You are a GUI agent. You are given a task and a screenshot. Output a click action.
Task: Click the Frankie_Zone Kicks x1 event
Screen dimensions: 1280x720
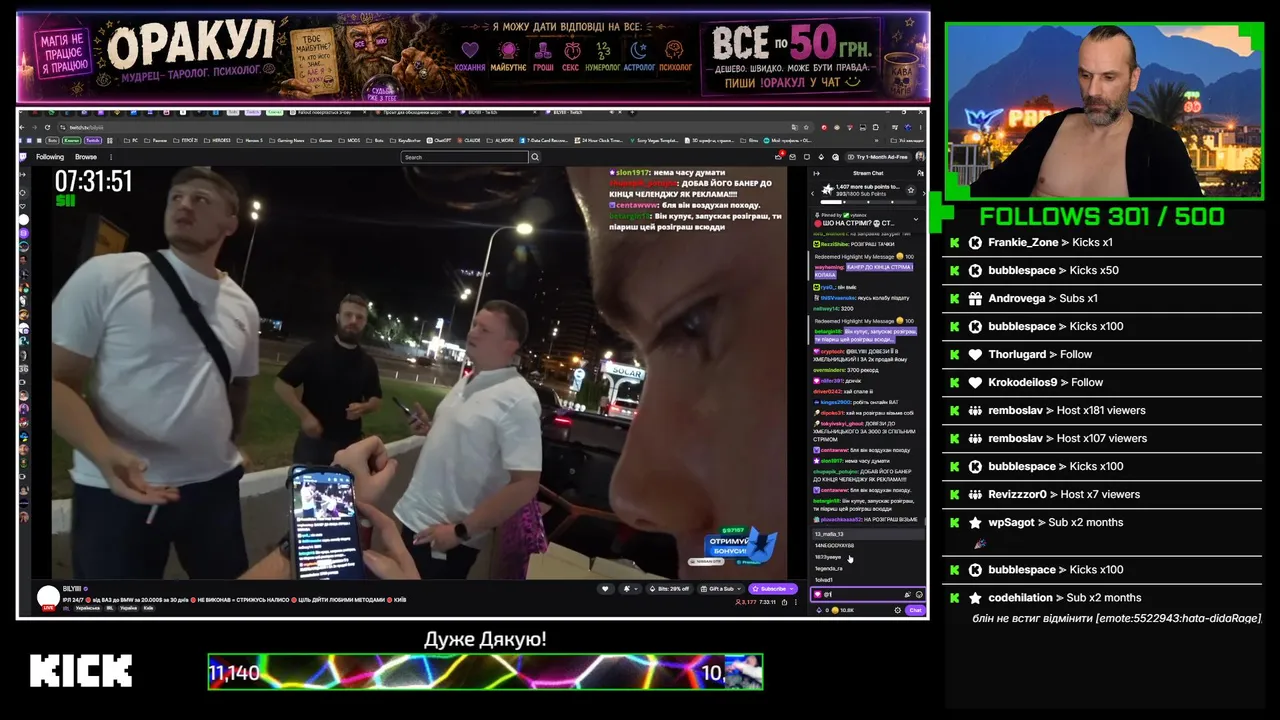(x=1103, y=243)
